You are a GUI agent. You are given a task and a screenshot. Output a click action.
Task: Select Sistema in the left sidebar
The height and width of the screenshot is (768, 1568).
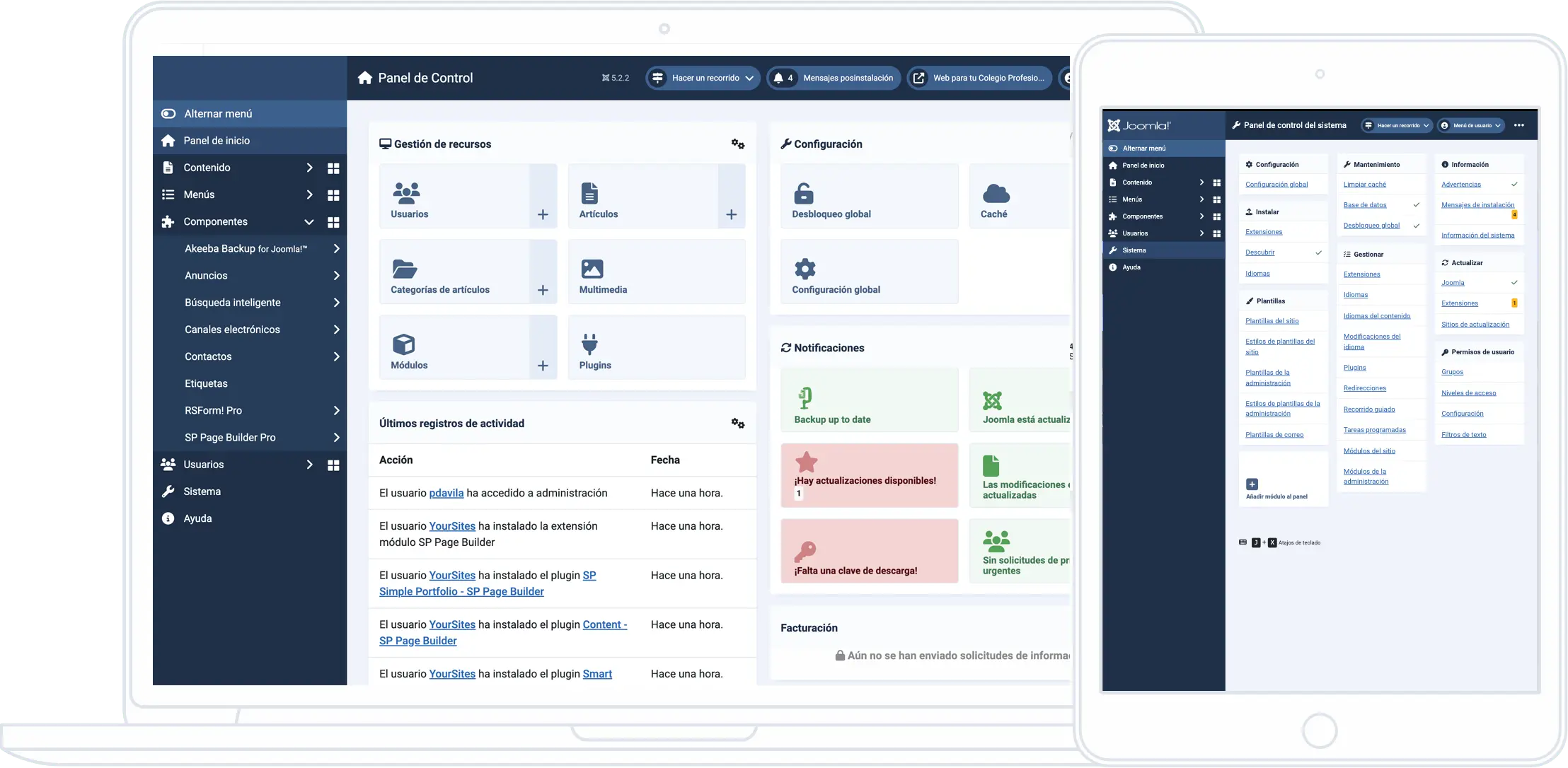[202, 491]
